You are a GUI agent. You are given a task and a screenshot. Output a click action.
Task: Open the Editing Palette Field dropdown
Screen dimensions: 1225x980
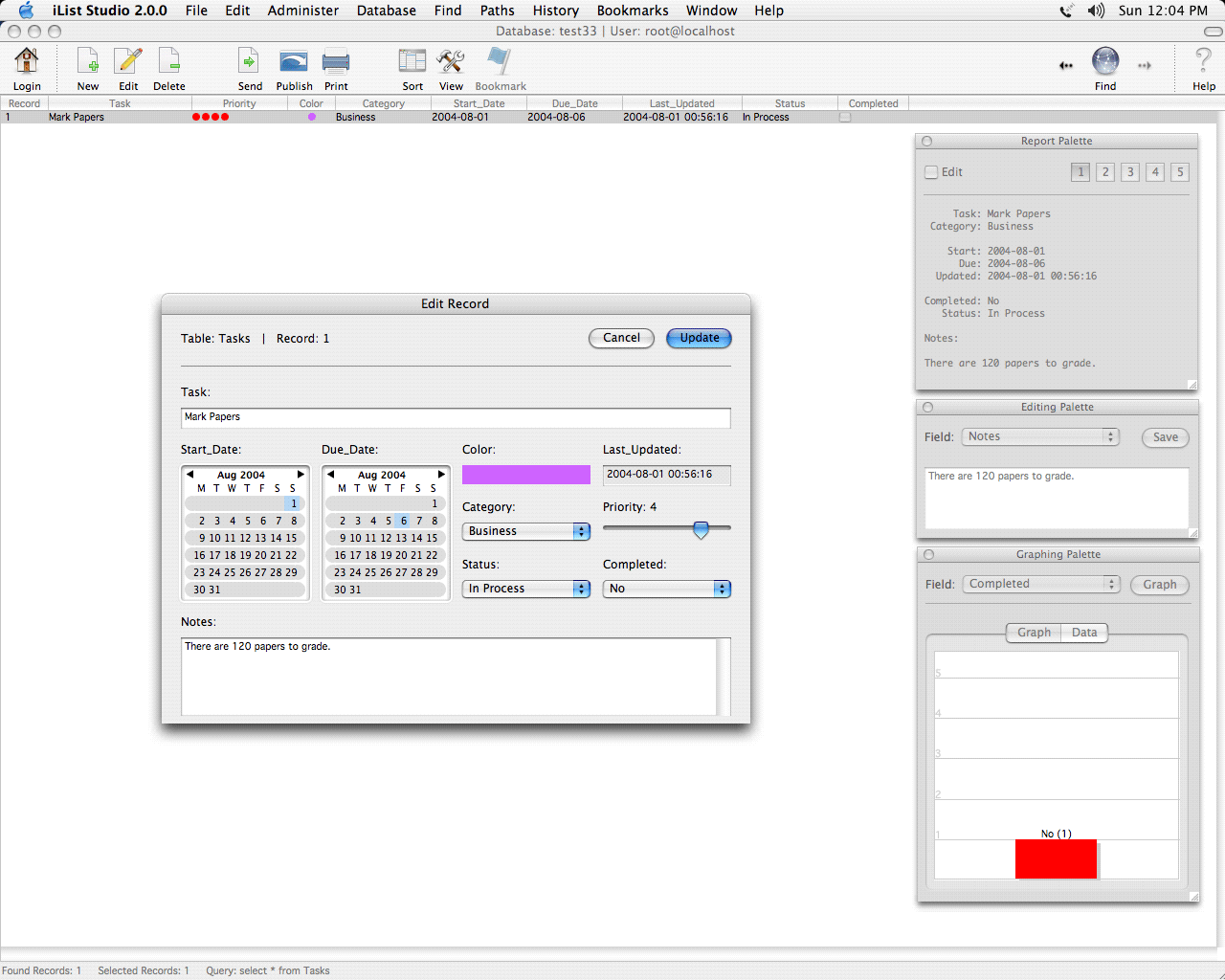pyautogui.click(x=1040, y=436)
